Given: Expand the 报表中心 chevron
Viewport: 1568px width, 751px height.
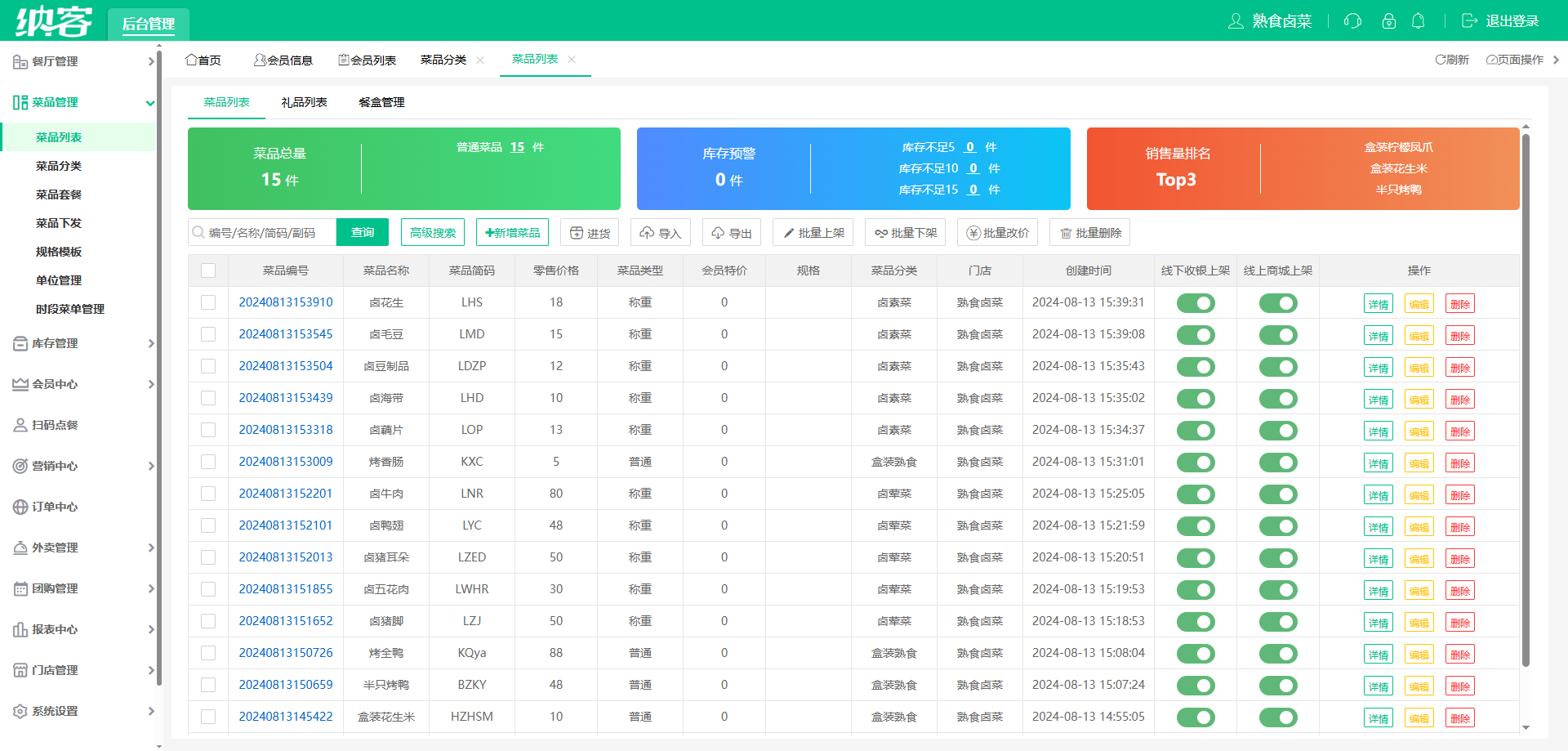Looking at the screenshot, I should click(150, 629).
